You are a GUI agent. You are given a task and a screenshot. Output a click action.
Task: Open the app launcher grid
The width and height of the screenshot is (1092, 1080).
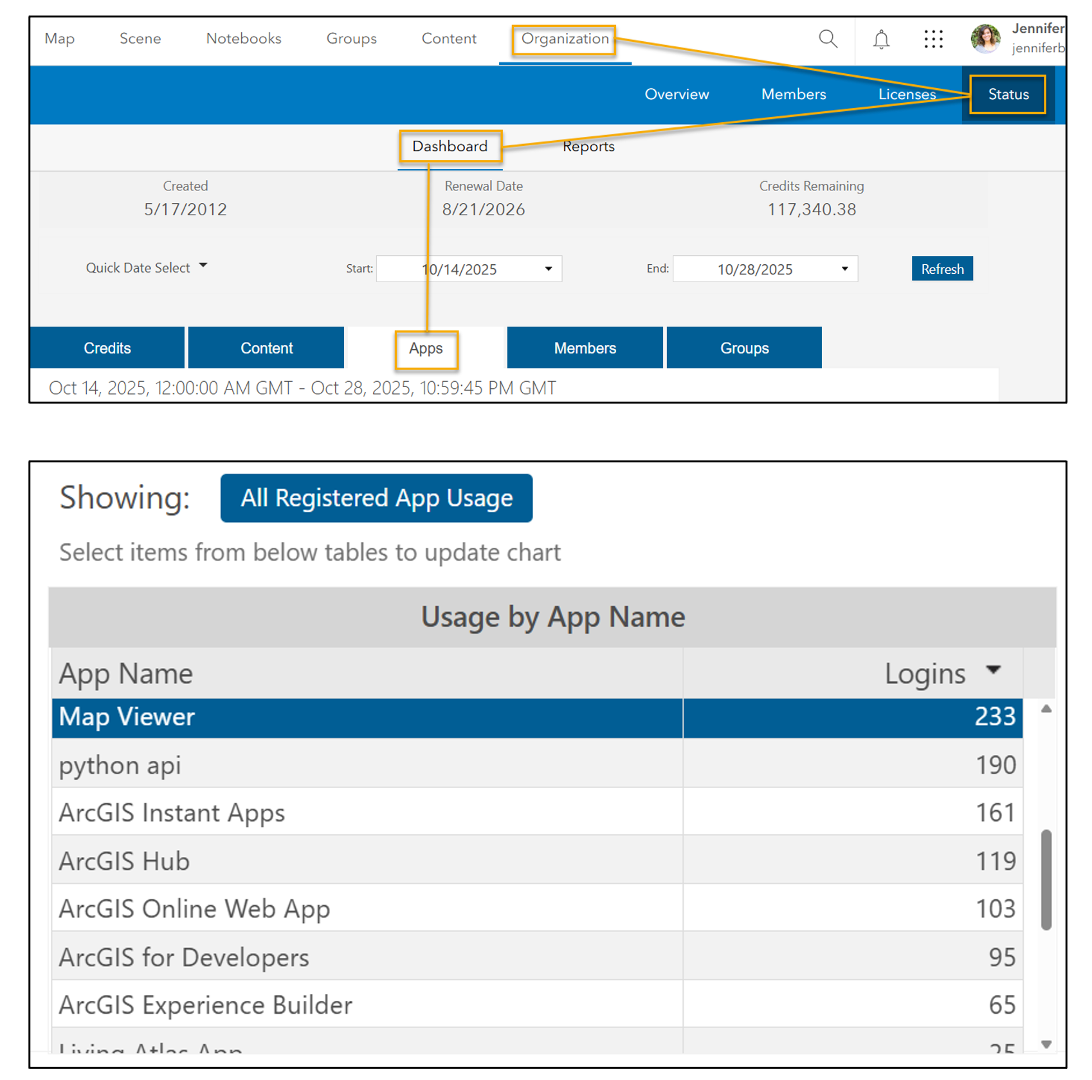[934, 39]
